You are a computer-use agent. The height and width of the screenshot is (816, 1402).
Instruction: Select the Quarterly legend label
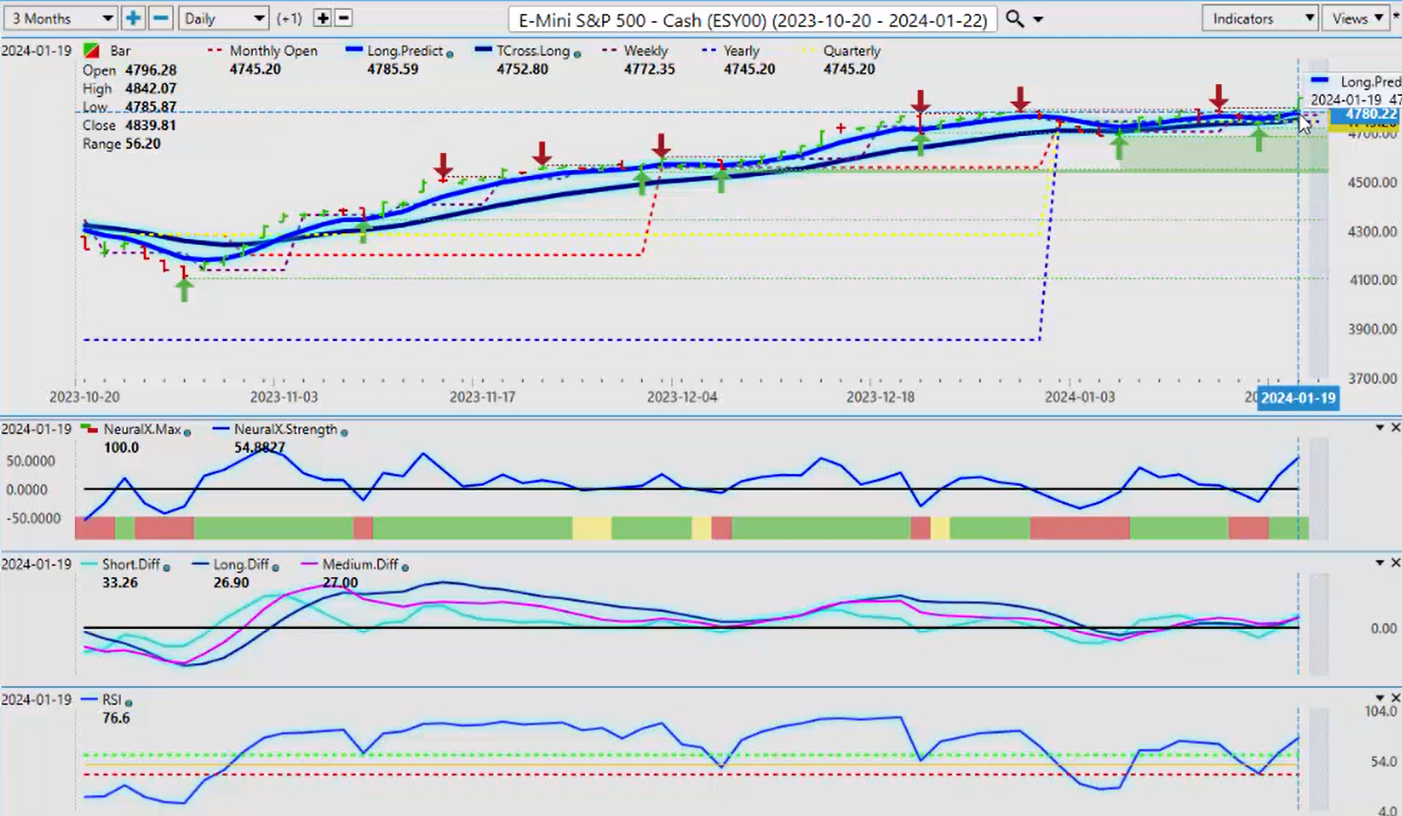tap(851, 51)
